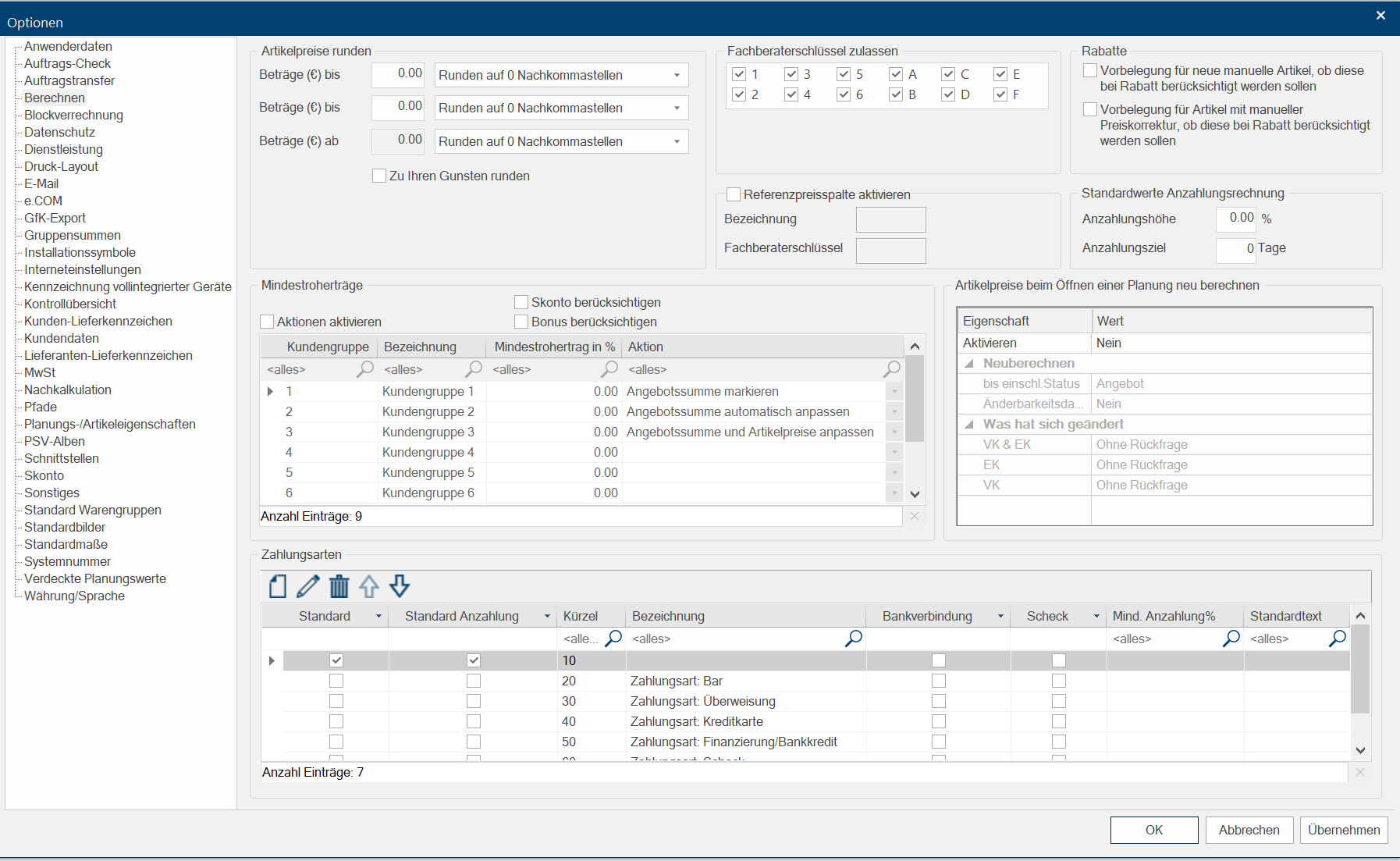The image size is (1400, 861).
Task: Click magnifier icon in Bezeichnung payment filter
Action: (854, 639)
